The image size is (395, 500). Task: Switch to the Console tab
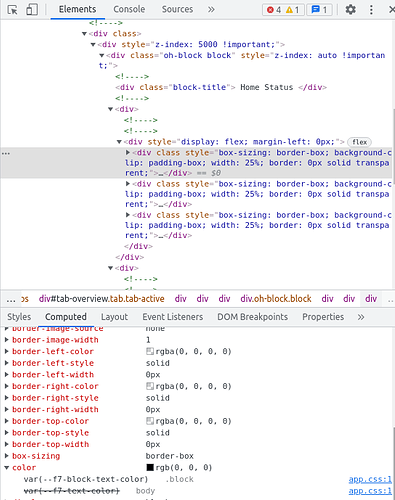pos(129,9)
